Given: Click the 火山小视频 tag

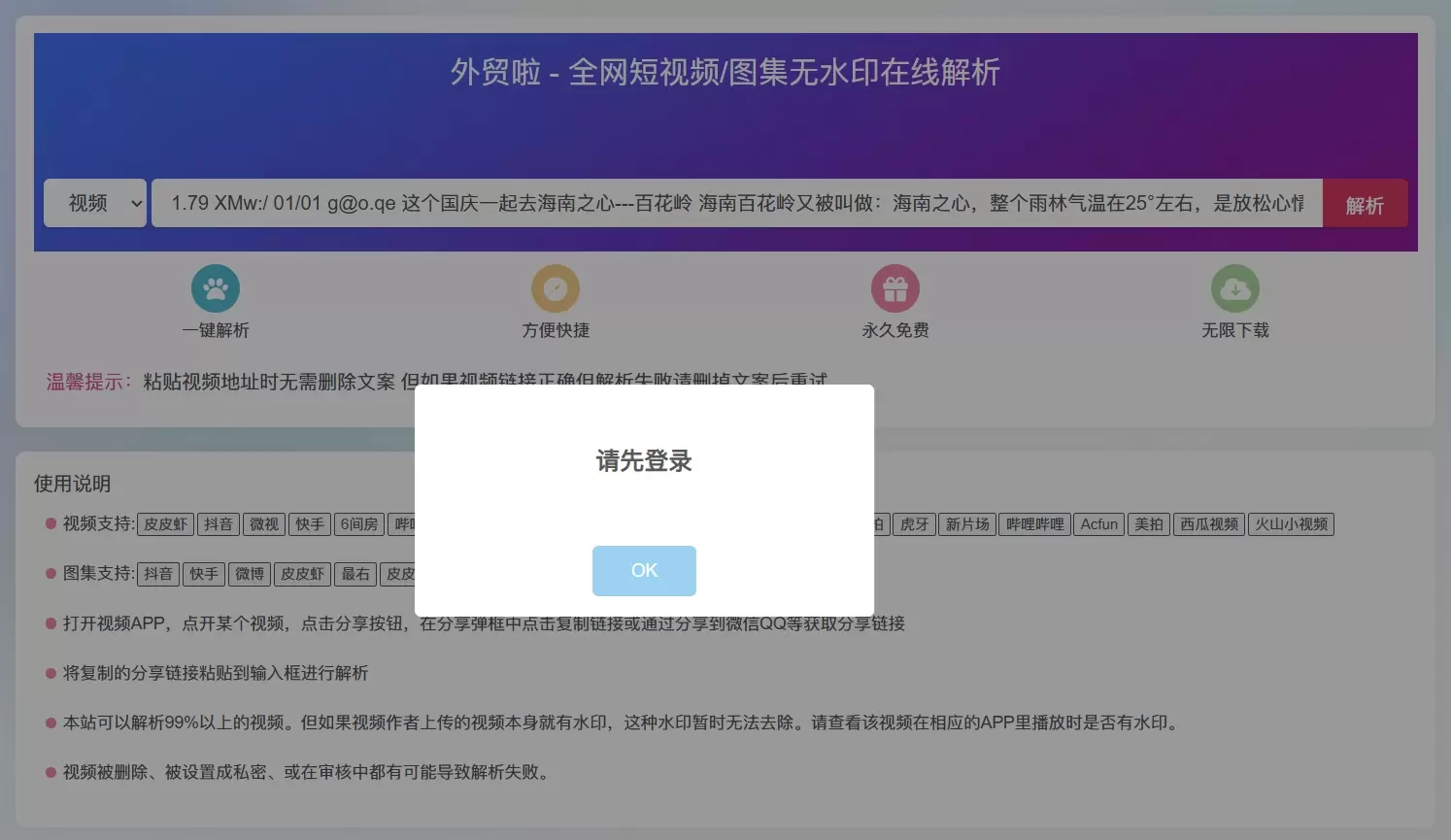Looking at the screenshot, I should (x=1291, y=524).
